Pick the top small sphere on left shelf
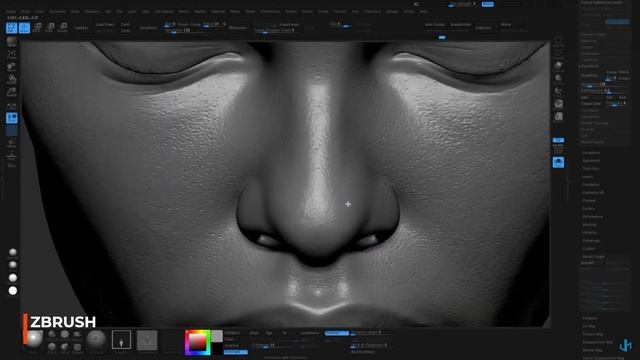Viewport: 640px width, 360px height. 13,252
